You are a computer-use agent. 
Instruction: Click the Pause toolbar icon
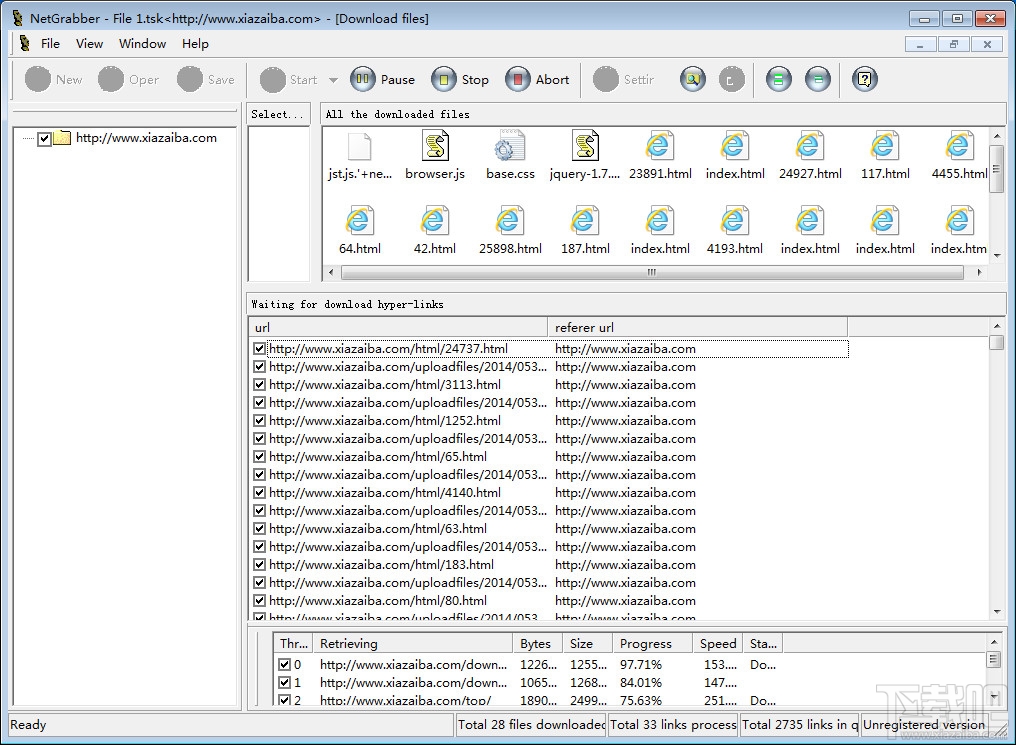pos(362,80)
